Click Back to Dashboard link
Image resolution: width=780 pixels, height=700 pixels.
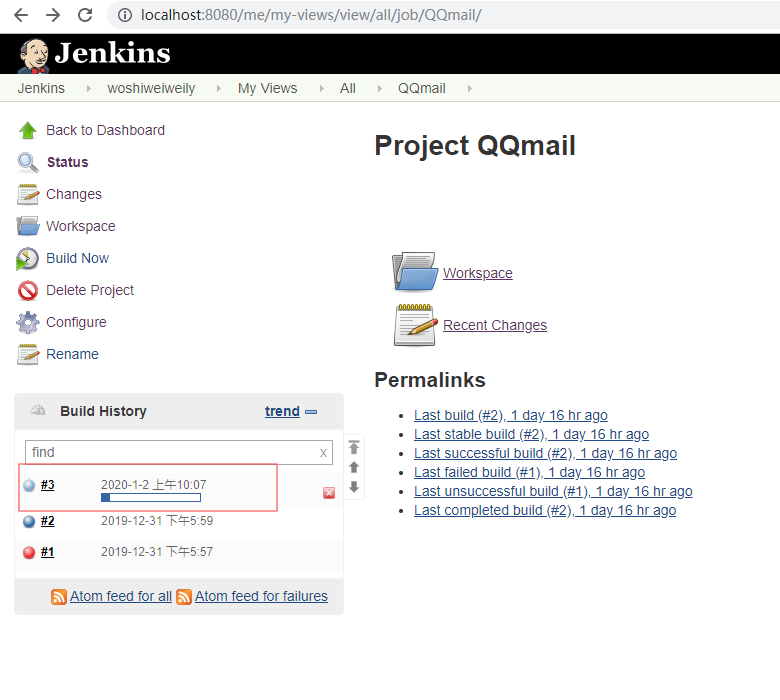[x=105, y=130]
